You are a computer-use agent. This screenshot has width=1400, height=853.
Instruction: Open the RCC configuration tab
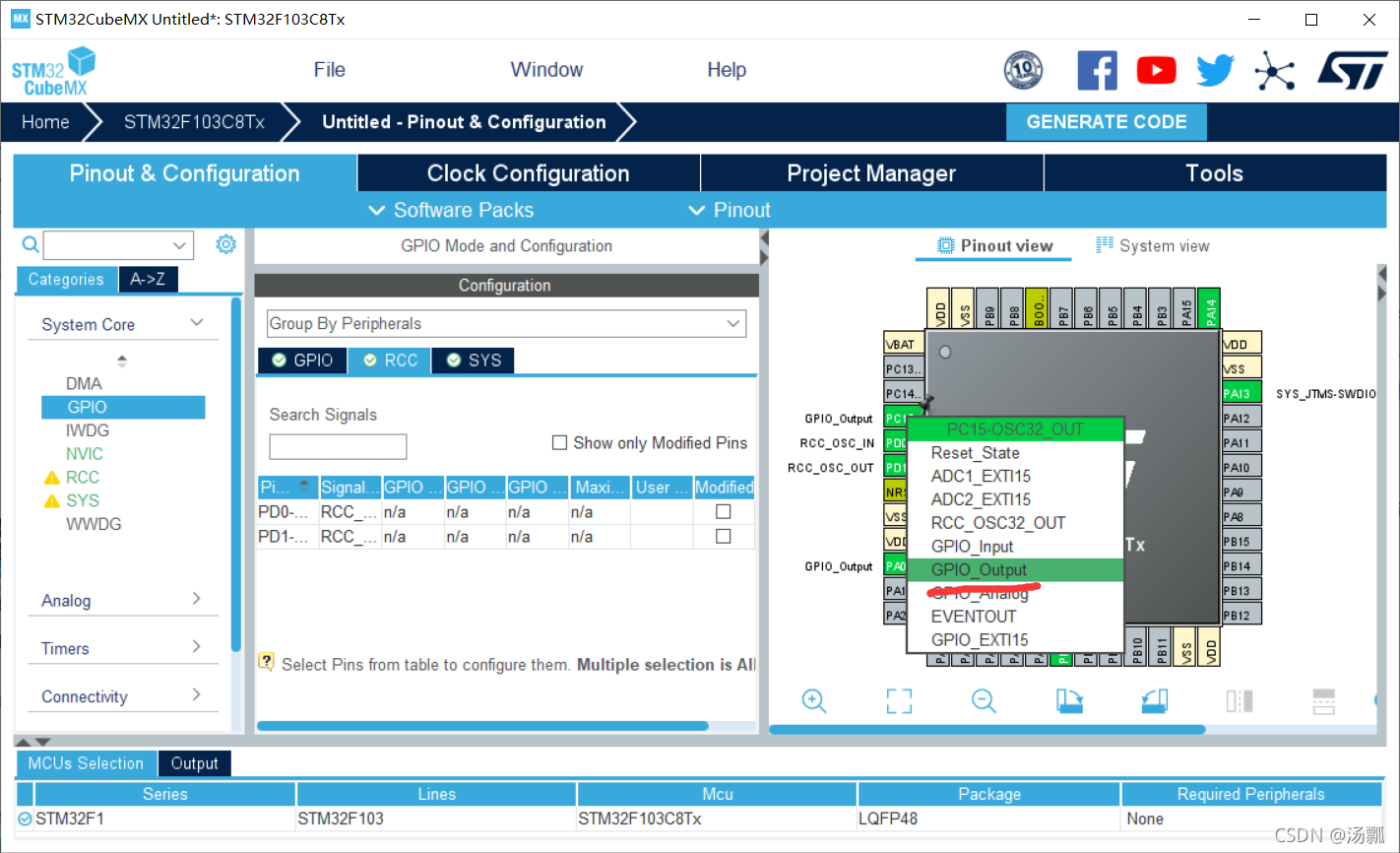coord(390,361)
